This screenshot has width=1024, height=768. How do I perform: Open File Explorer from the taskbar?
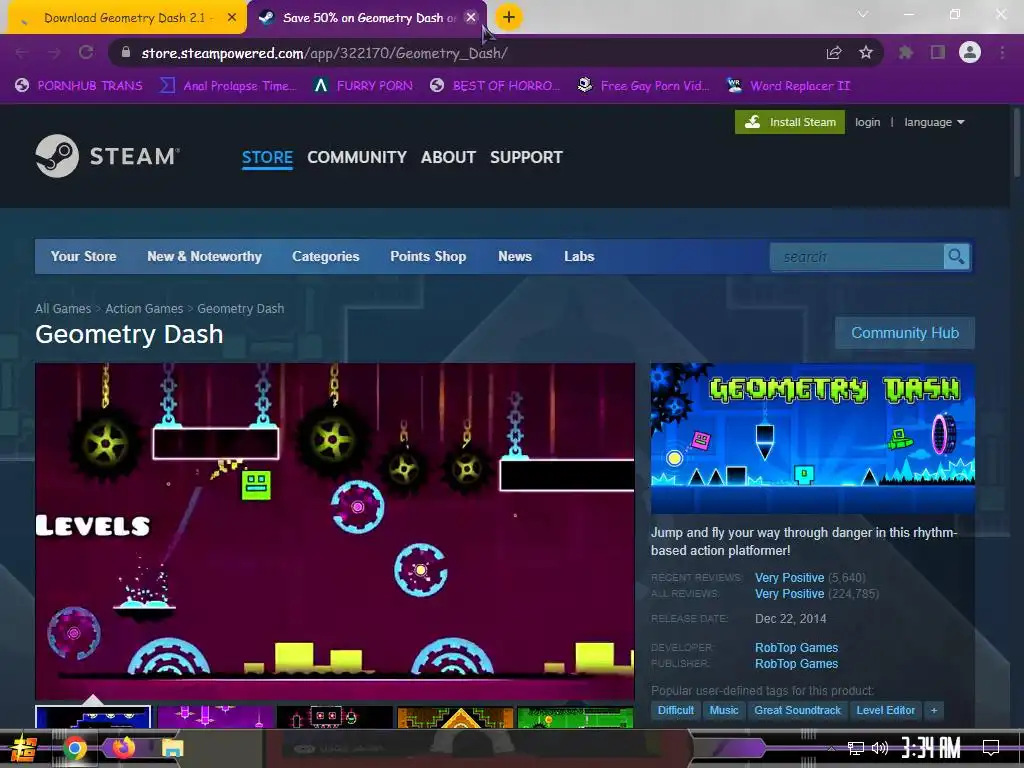[x=172, y=748]
